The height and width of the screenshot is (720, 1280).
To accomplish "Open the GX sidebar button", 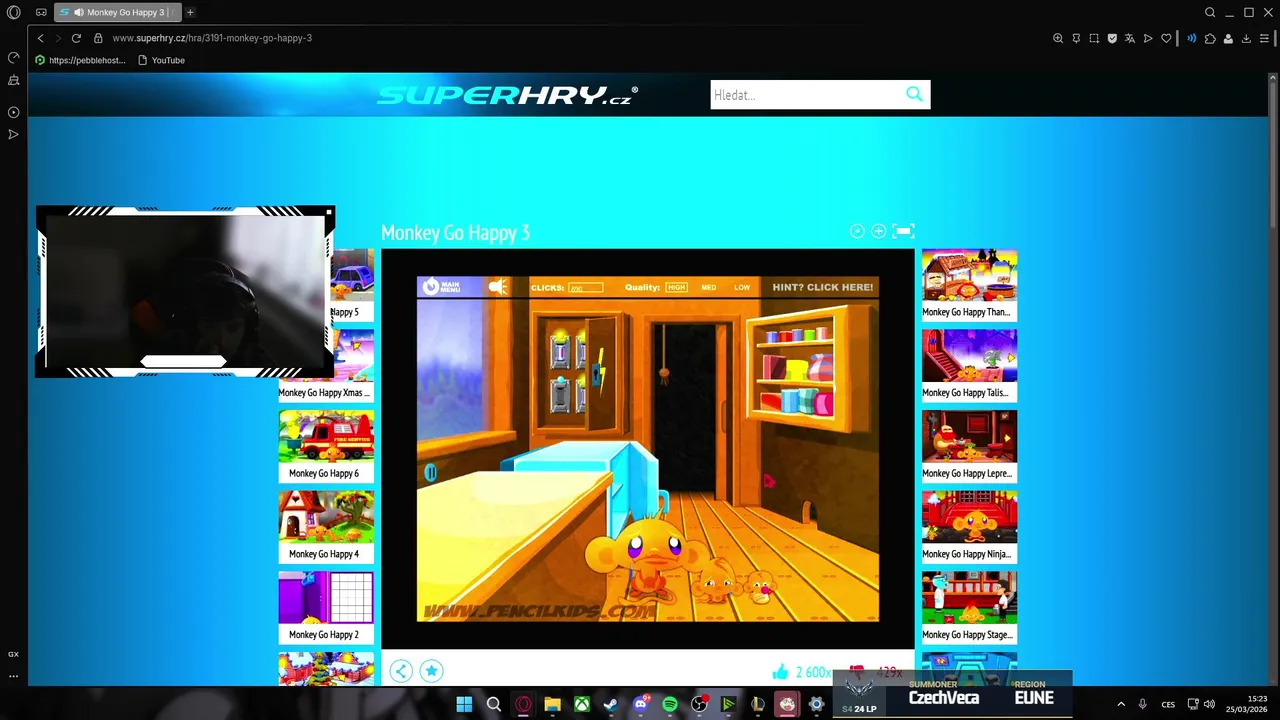I will pyautogui.click(x=13, y=654).
